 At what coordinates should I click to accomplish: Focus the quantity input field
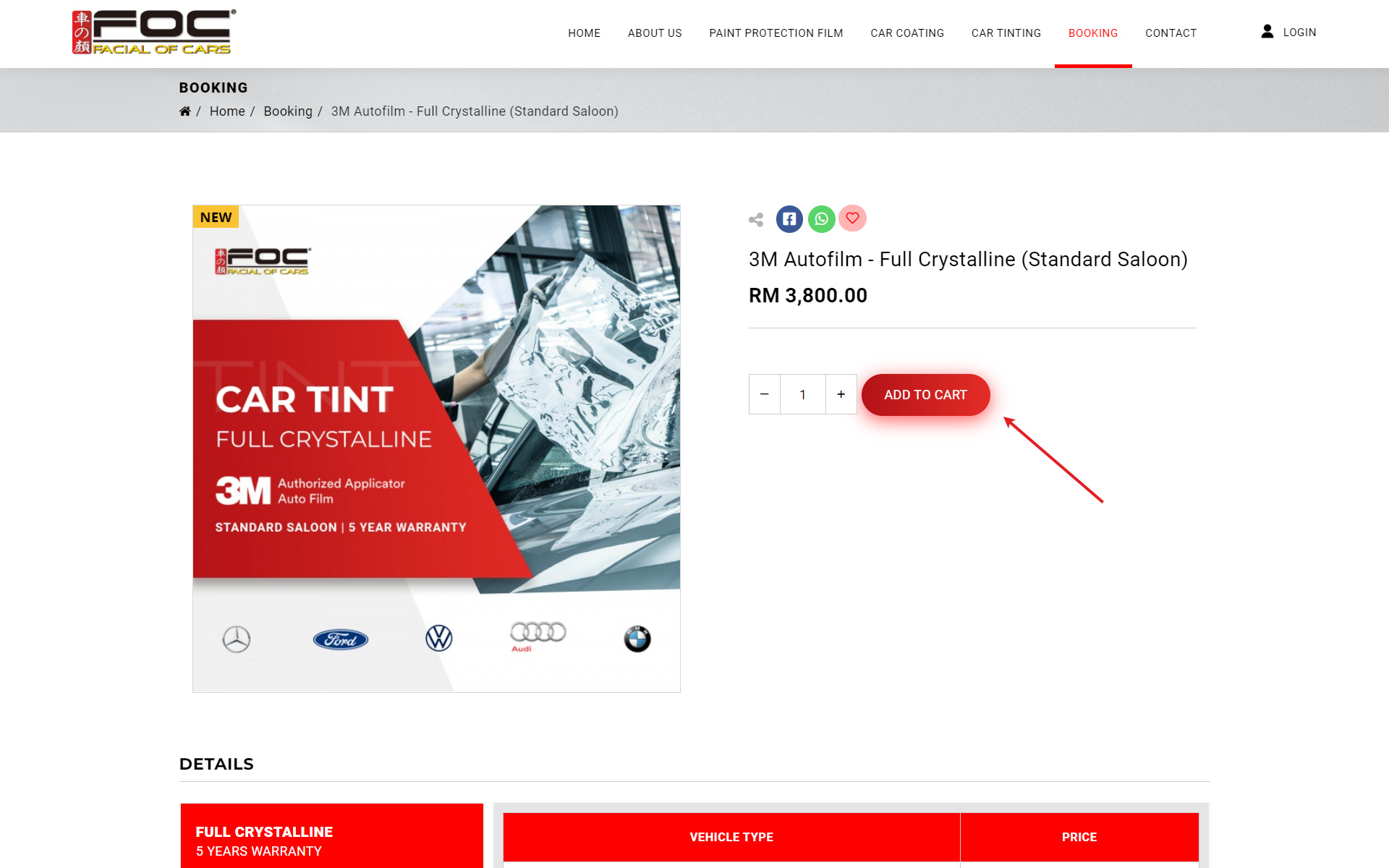coord(803,394)
